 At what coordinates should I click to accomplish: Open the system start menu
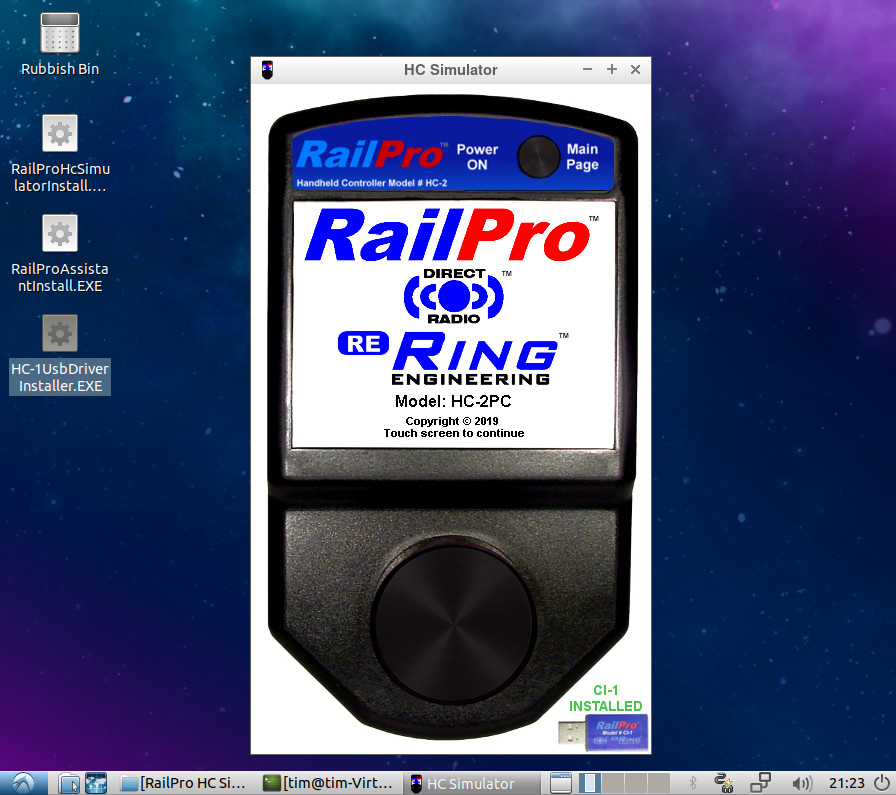(22, 783)
